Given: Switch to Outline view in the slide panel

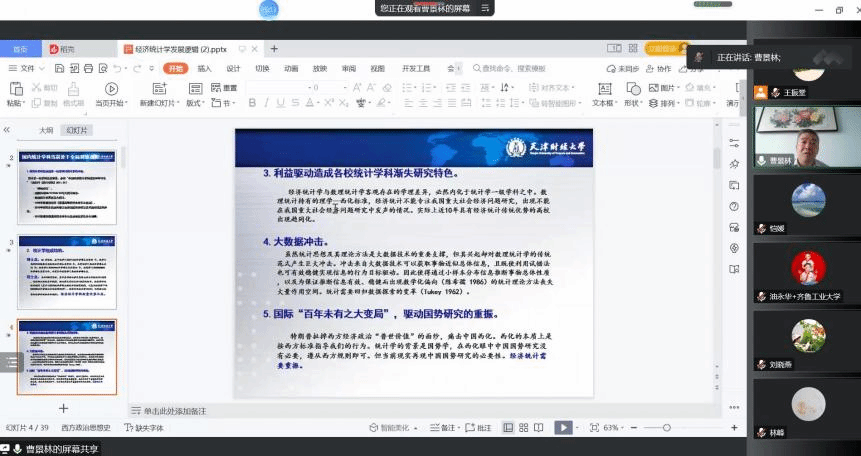Looking at the screenshot, I should 46,130.
